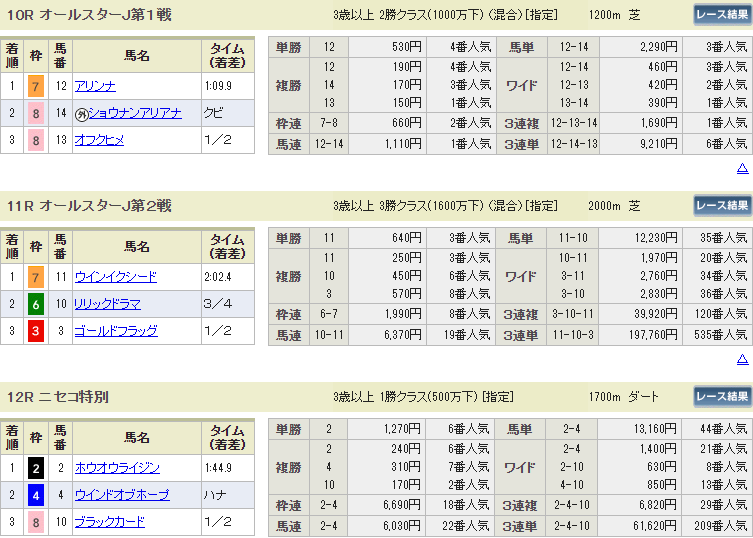Image resolution: width=753 pixels, height=538 pixels.
Task: Select the 12R 馬単 payout 13,160円
Action: [656, 428]
